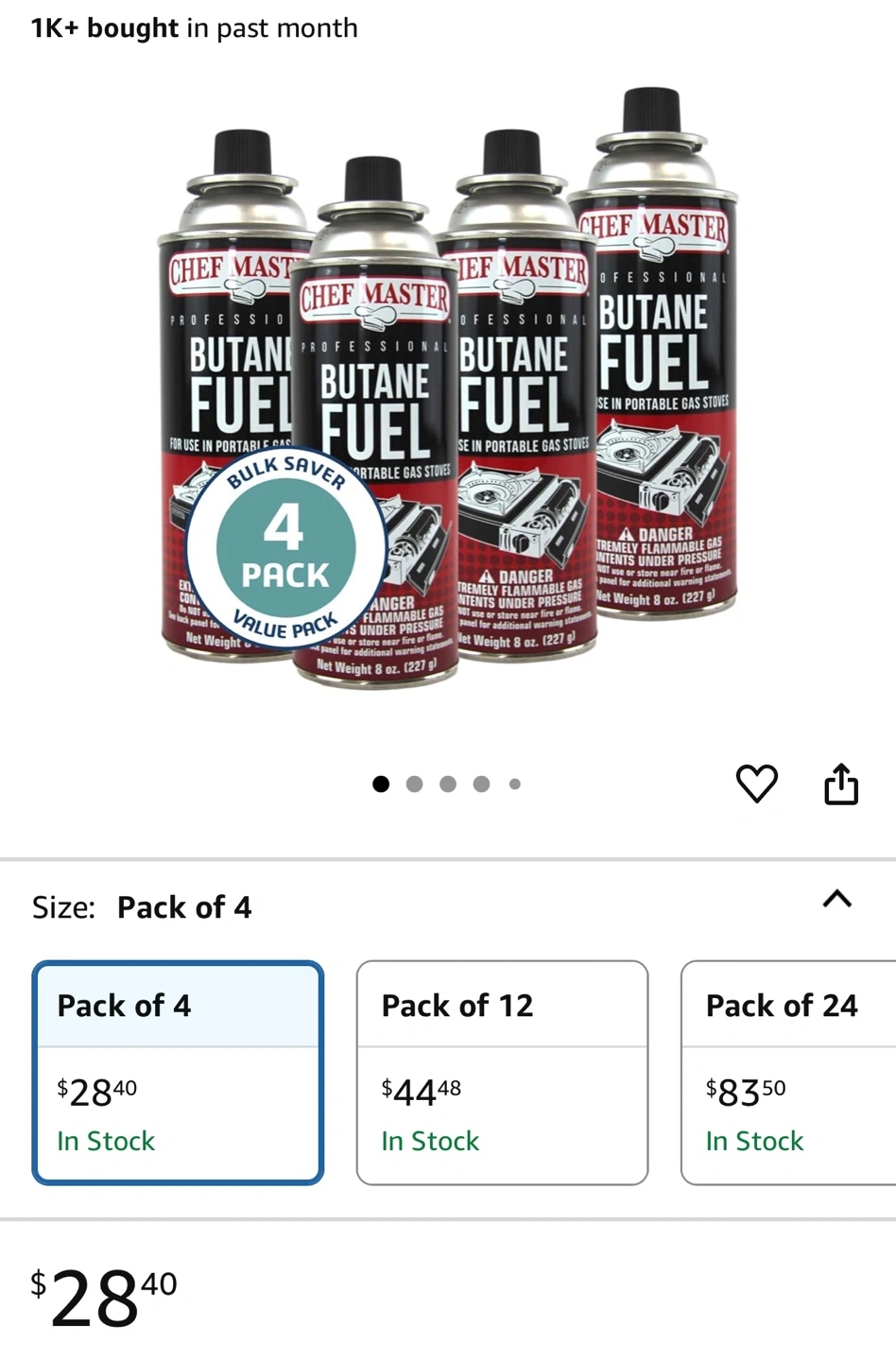Show the fourth image dot
The image size is (896, 1361).
click(481, 784)
